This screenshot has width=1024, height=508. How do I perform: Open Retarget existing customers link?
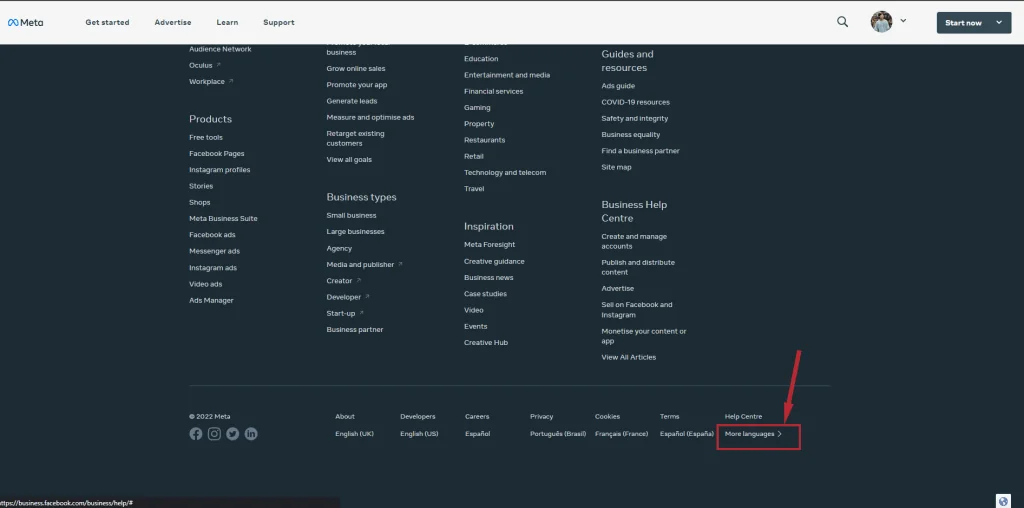[x=355, y=138]
